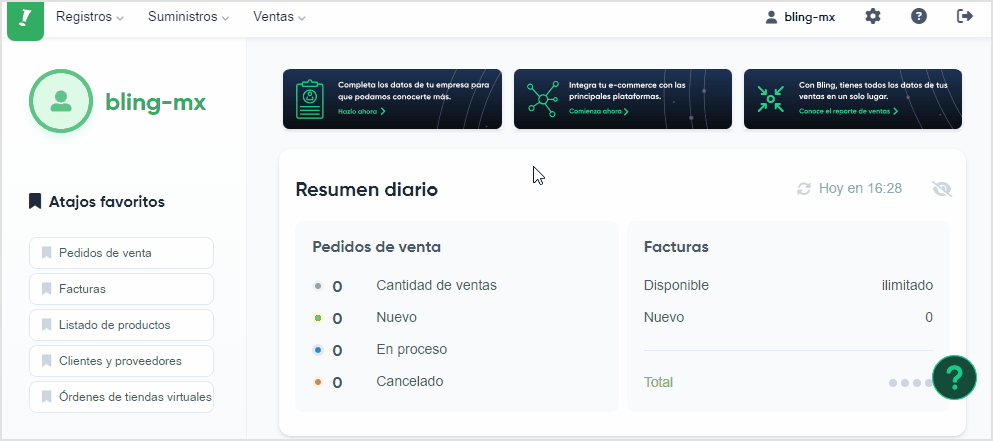
Task: Click the ilimitado value in Facturas
Action: 908,286
